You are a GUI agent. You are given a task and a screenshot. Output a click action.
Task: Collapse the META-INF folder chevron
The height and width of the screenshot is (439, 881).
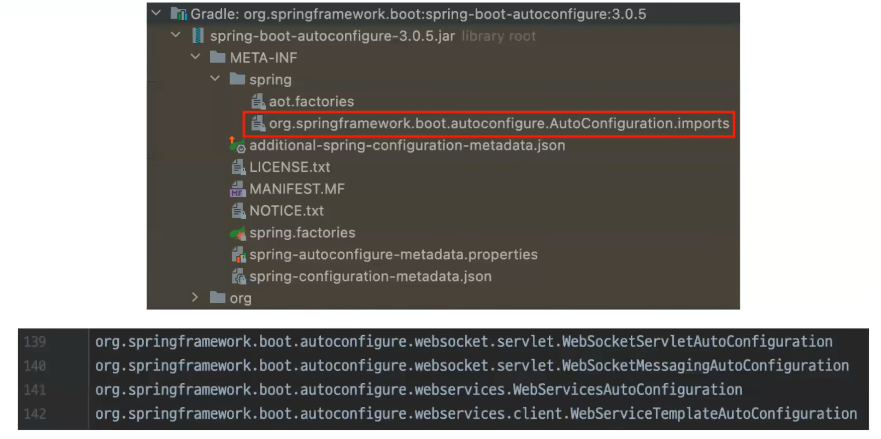(x=196, y=57)
